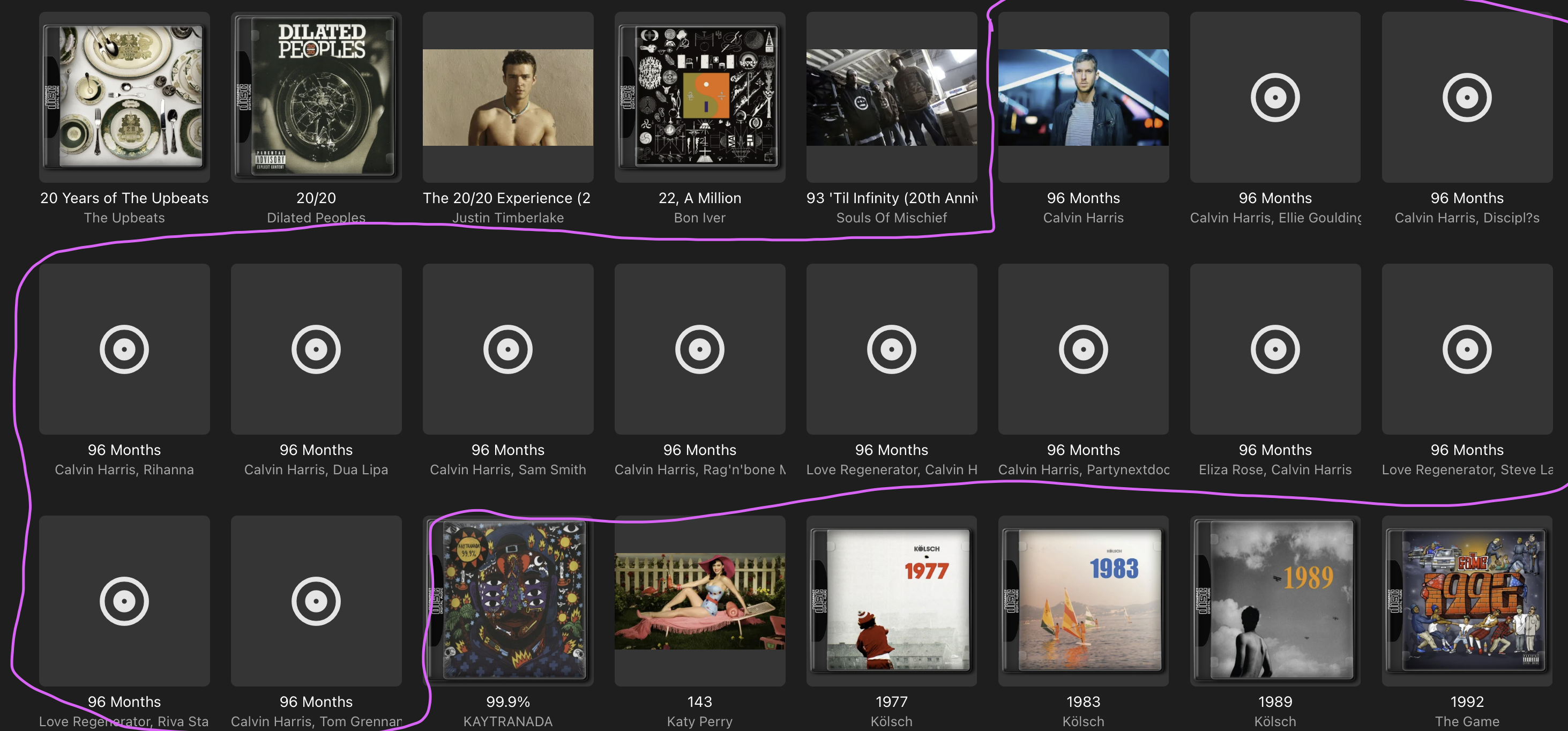Open the Kölsch 1977 album cover
The width and height of the screenshot is (1568, 731).
click(891, 601)
